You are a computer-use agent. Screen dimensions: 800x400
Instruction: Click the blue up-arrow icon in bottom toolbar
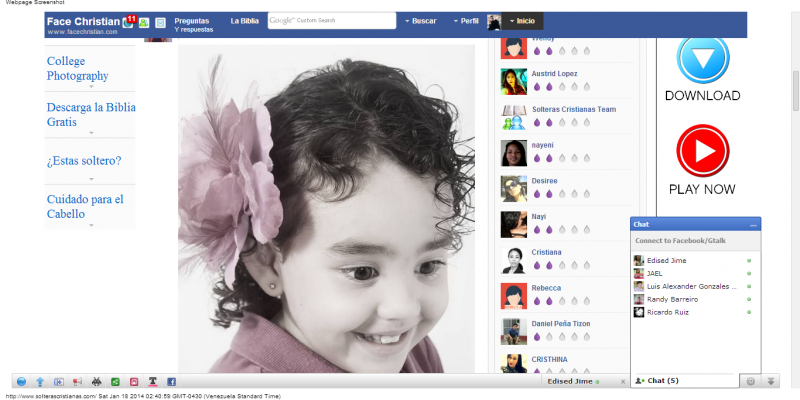40,382
